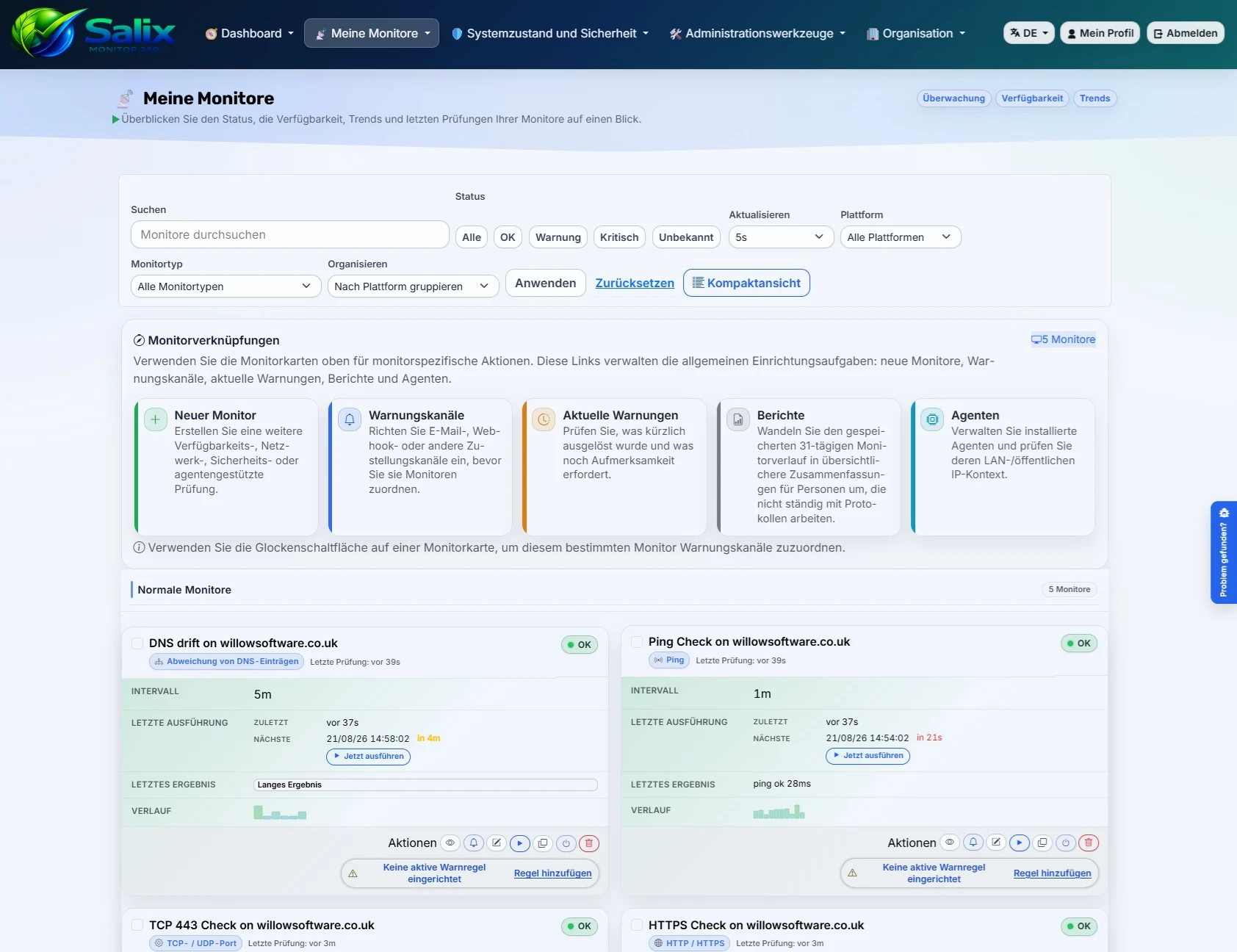Viewport: 1237px width, 952px height.
Task: Open the Nach Plattform gruppieren dropdown
Action: coord(413,286)
